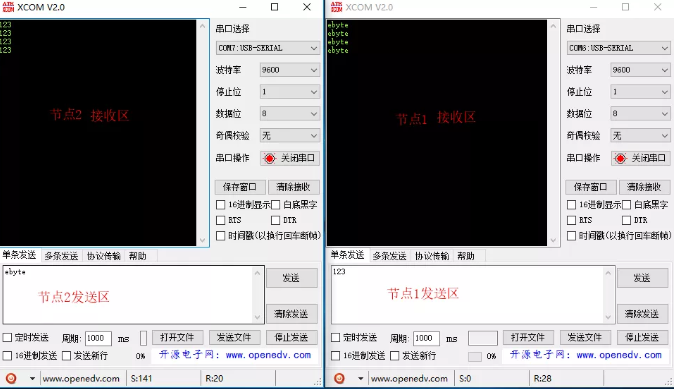Click 打开文件 in right window
Image resolution: width=674 pixels, height=389 pixels.
point(528,337)
